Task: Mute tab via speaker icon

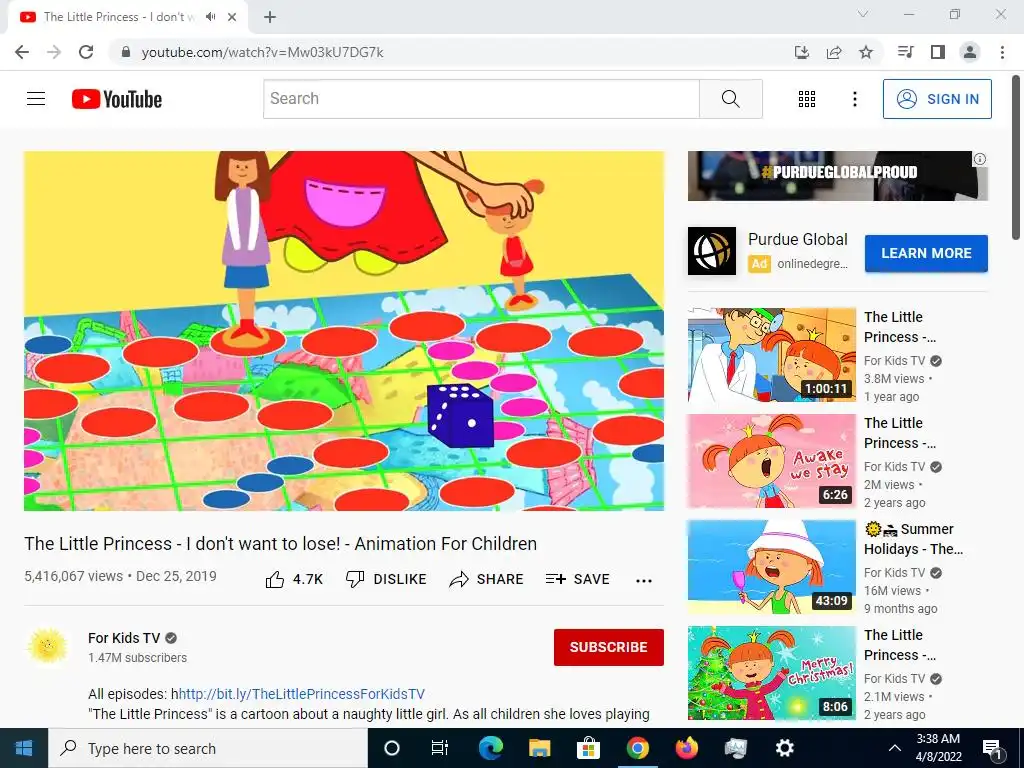Action: pos(210,17)
